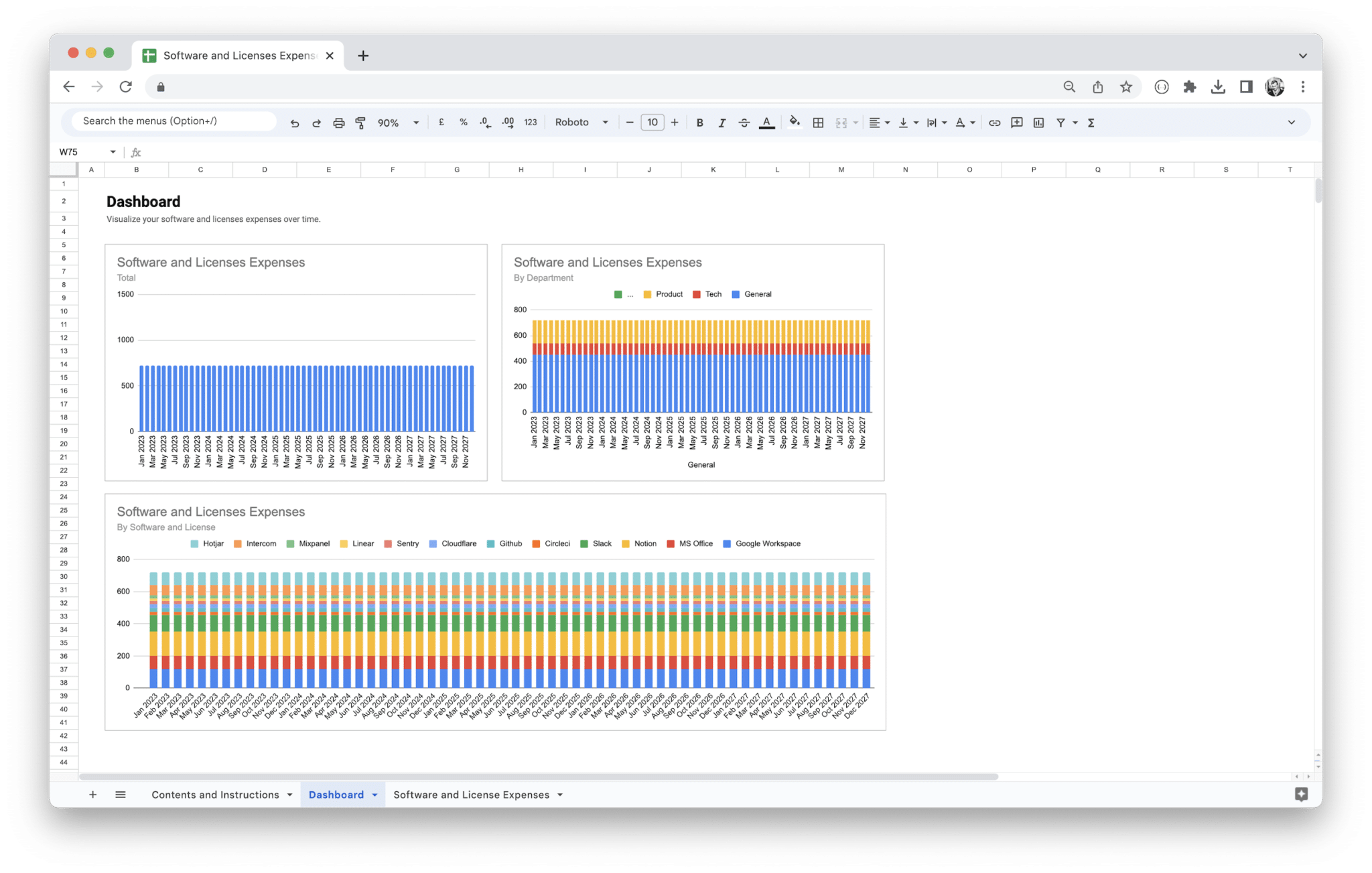This screenshot has height=873, width=1372.
Task: Click the Search the menus field
Action: click(169, 121)
